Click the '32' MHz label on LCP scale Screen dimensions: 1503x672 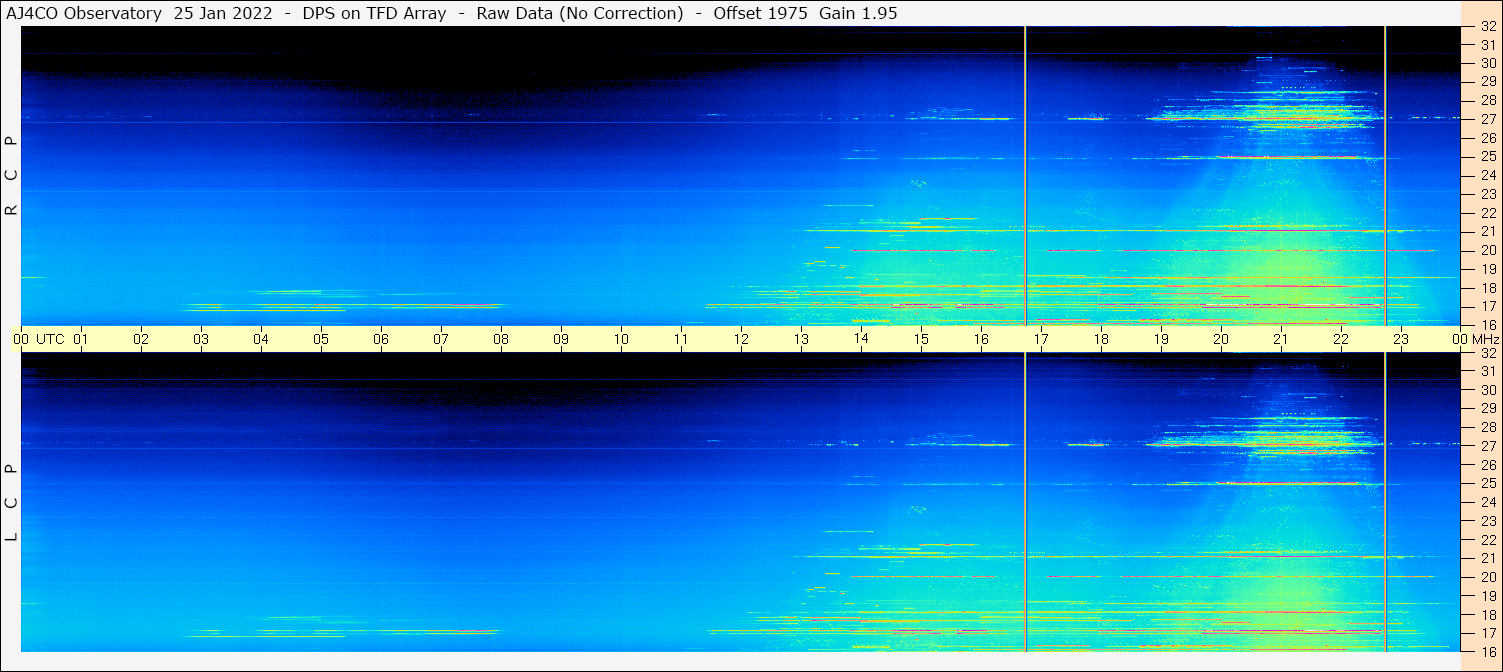1488,353
